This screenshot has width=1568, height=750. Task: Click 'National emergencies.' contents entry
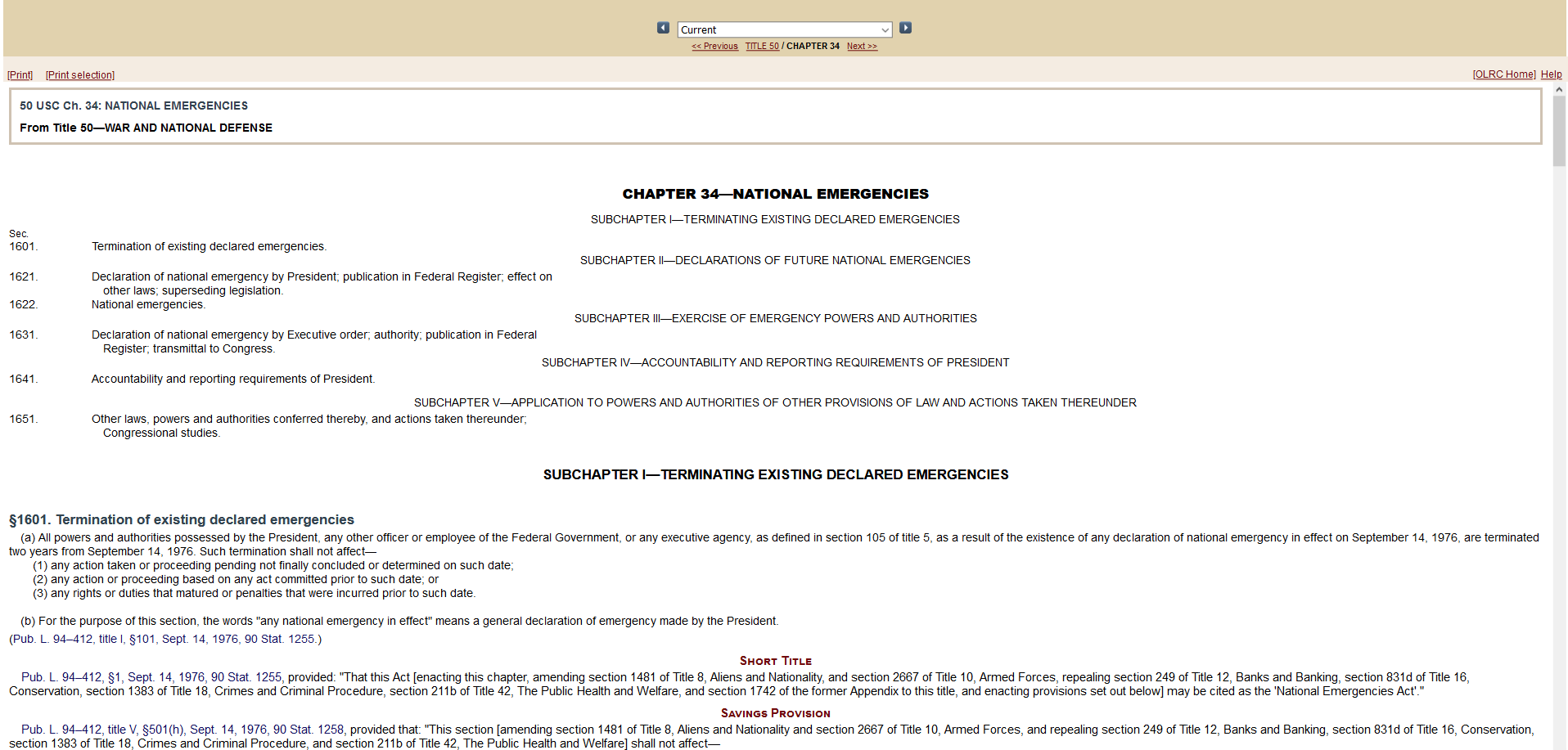click(x=148, y=304)
